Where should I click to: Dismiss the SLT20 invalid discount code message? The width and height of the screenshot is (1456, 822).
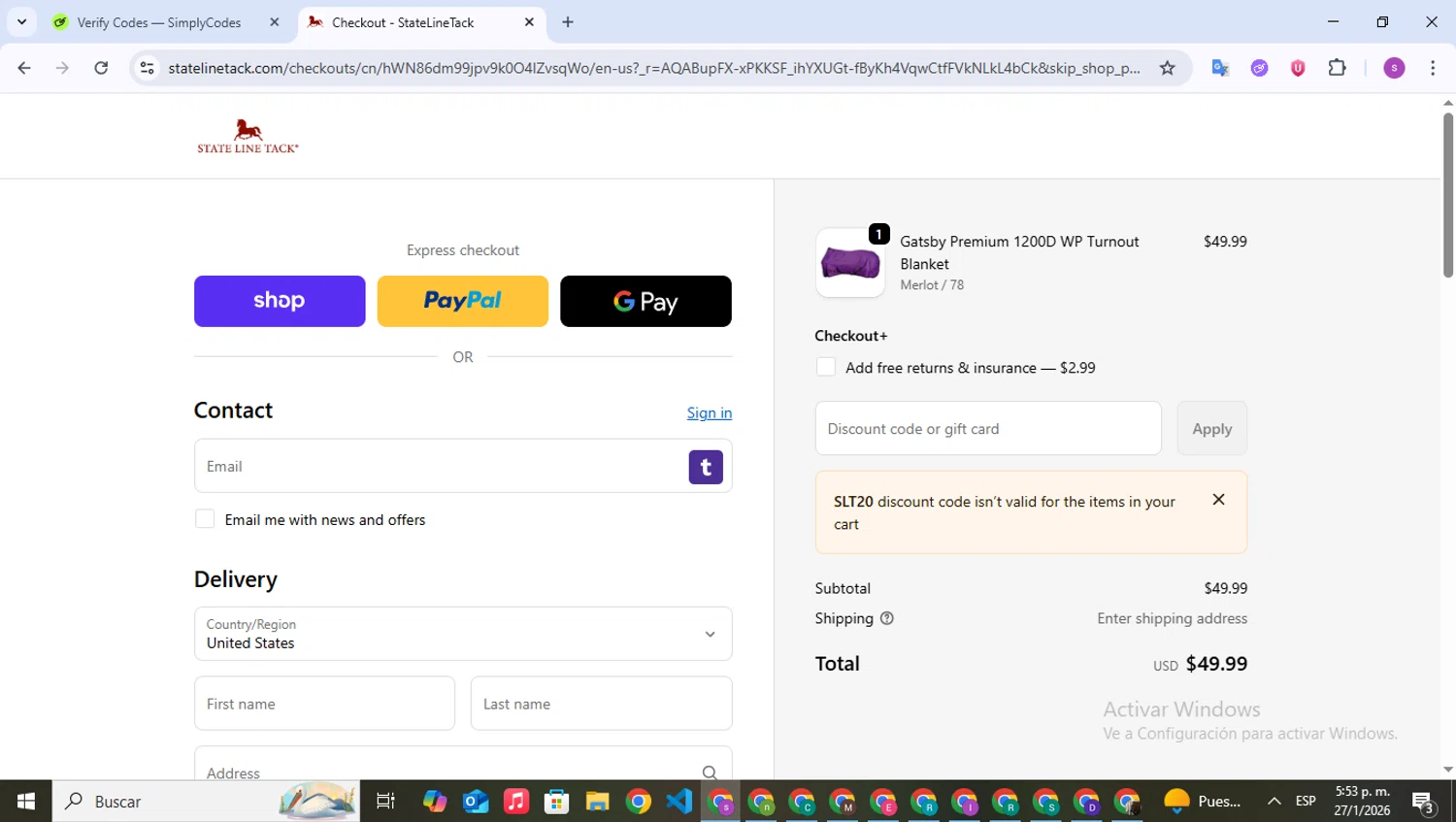pos(1218,500)
